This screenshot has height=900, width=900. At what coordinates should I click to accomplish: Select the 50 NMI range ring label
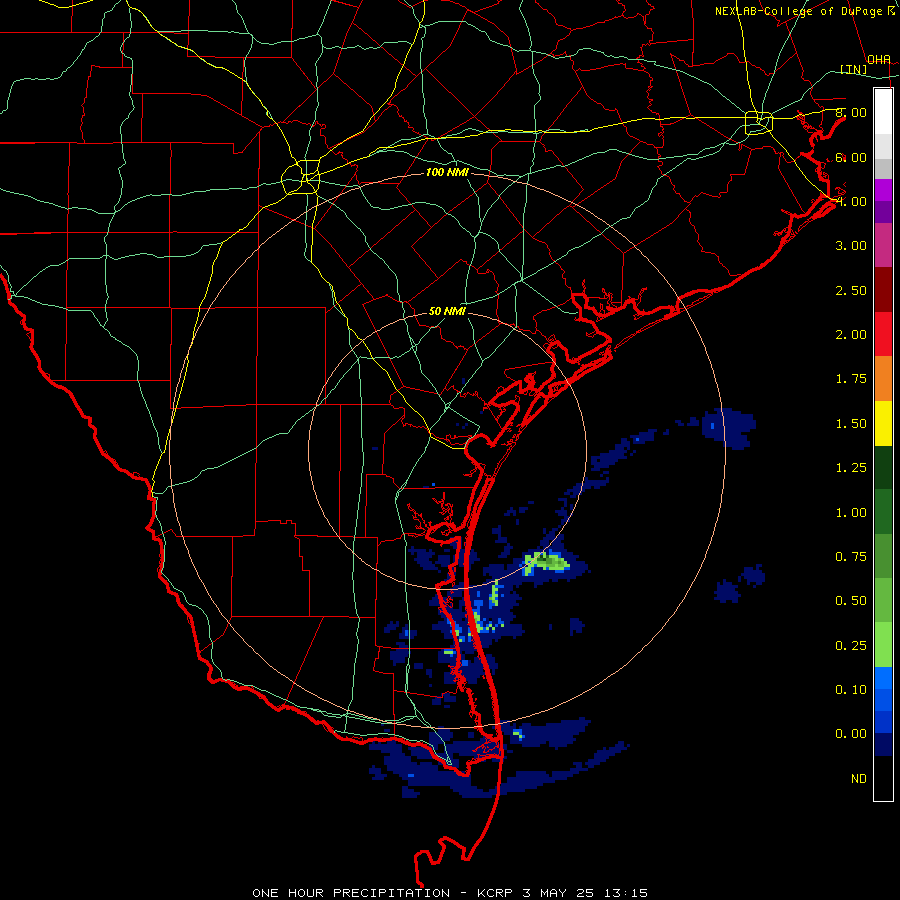coord(447,311)
